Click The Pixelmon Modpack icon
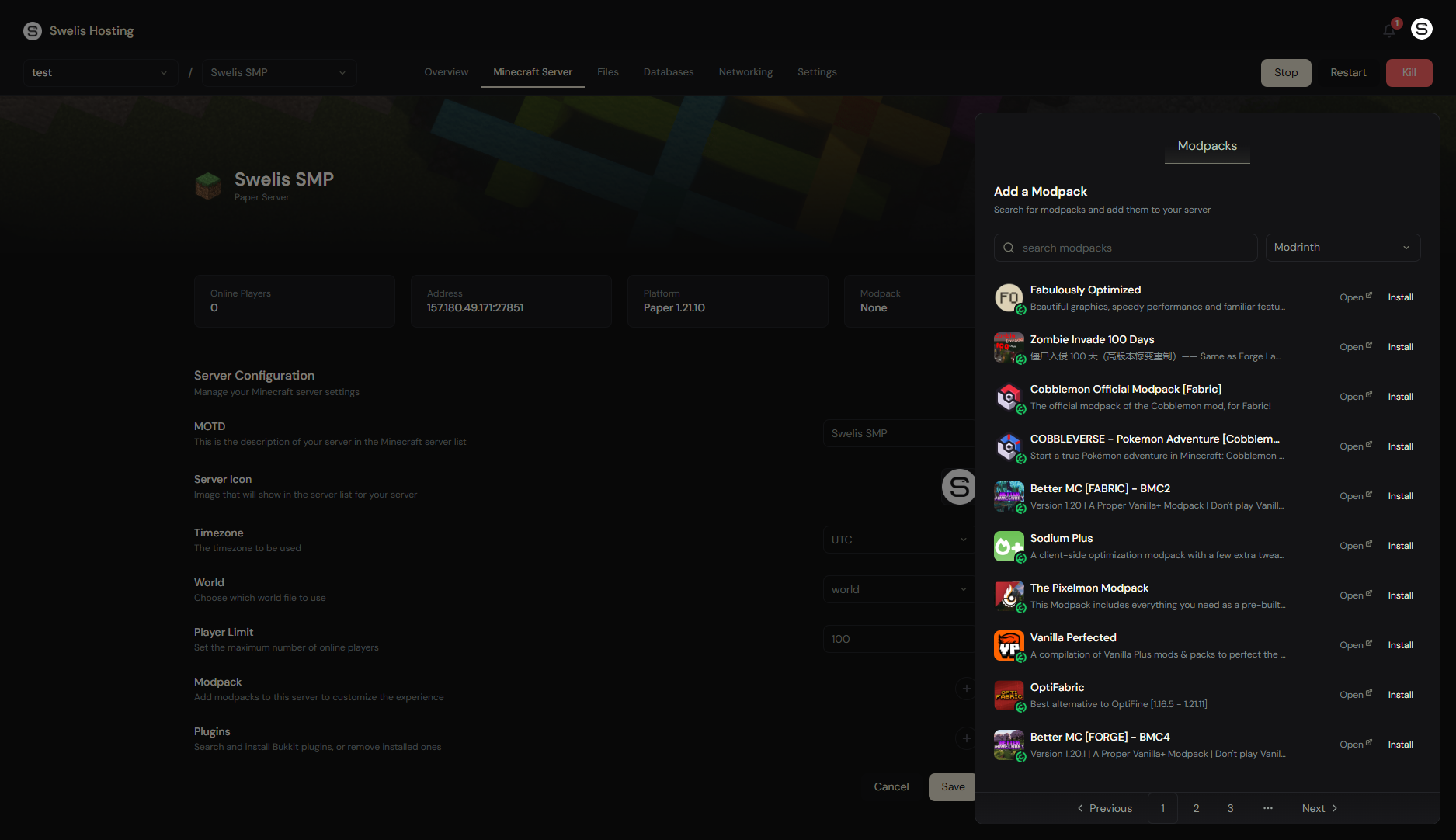The image size is (1456, 840). [1008, 595]
